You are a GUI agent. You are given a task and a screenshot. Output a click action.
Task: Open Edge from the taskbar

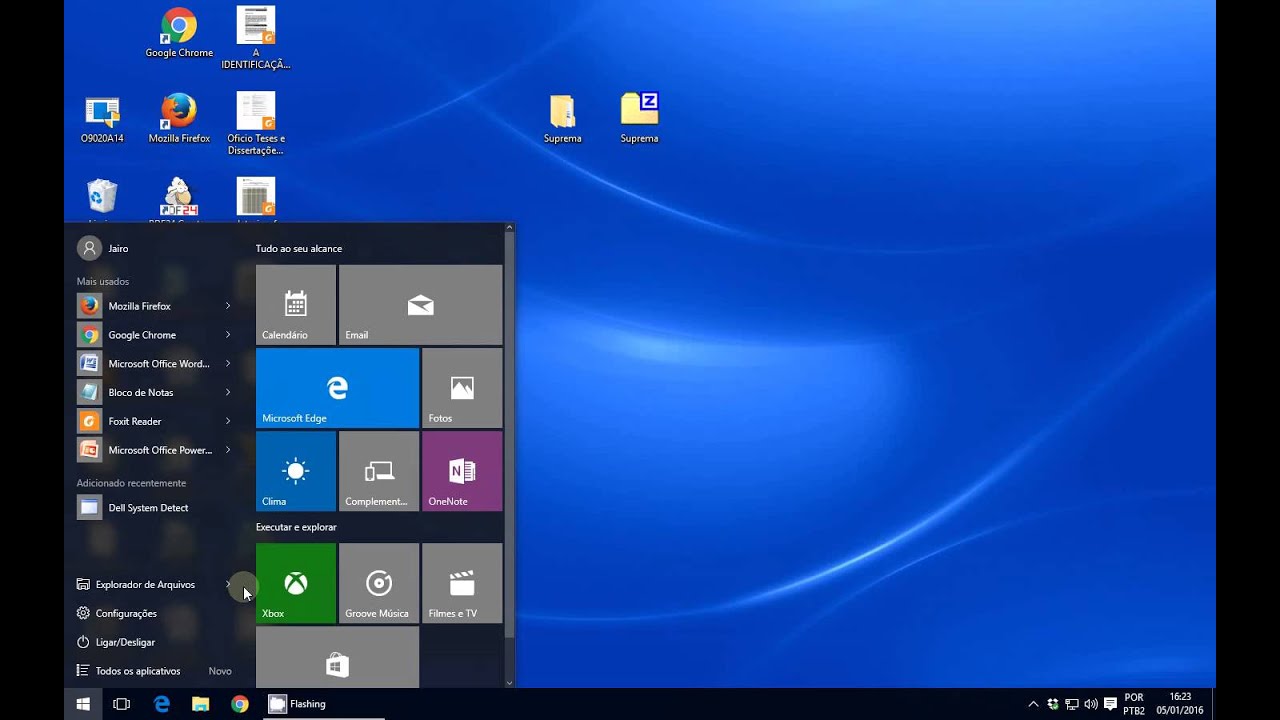point(162,704)
